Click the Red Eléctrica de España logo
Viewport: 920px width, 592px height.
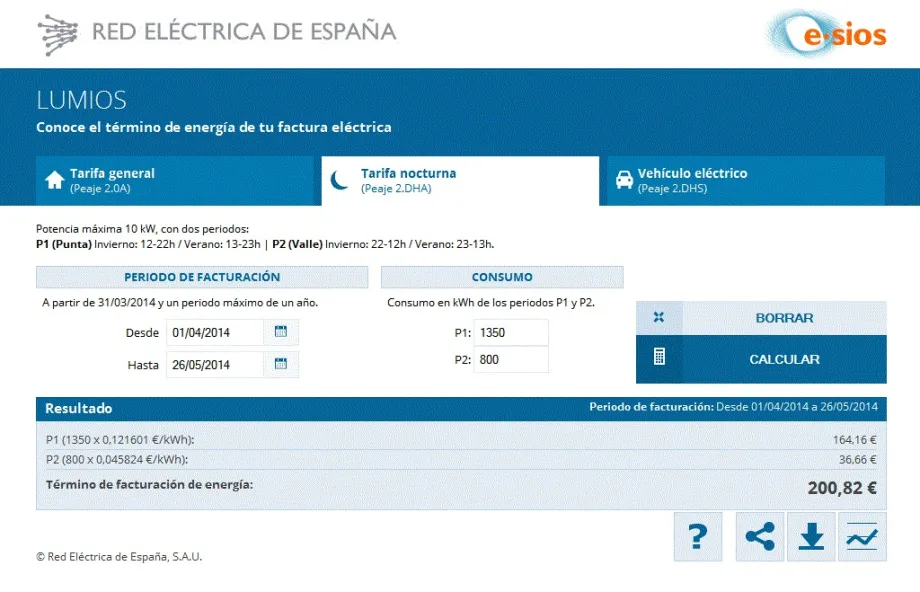pyautogui.click(x=217, y=33)
